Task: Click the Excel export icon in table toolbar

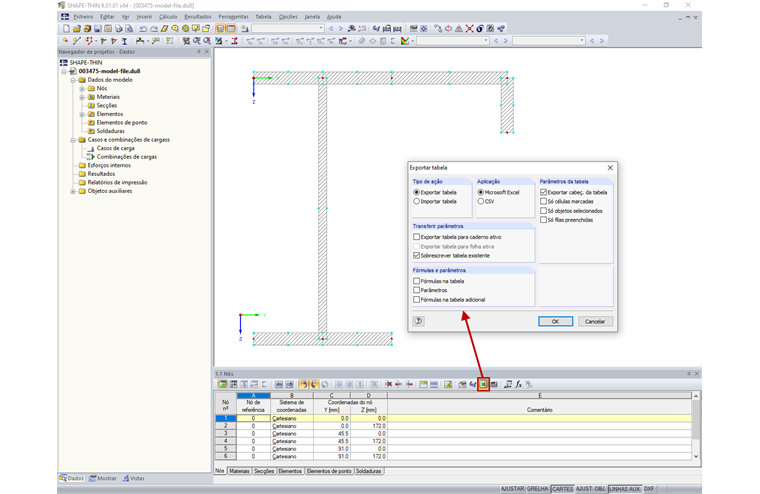Action: [483, 384]
